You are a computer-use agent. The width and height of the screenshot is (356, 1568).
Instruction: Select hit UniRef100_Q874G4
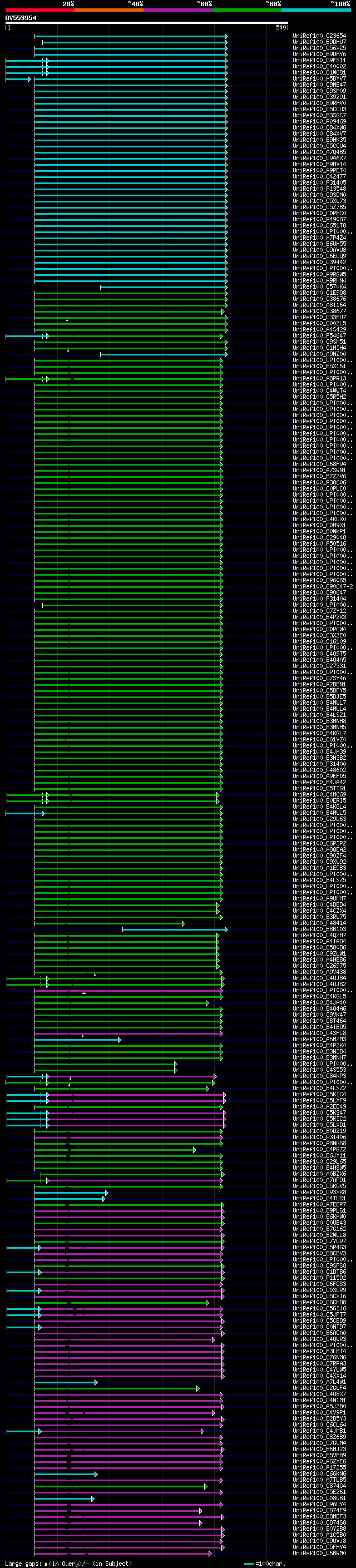pos(319,1485)
